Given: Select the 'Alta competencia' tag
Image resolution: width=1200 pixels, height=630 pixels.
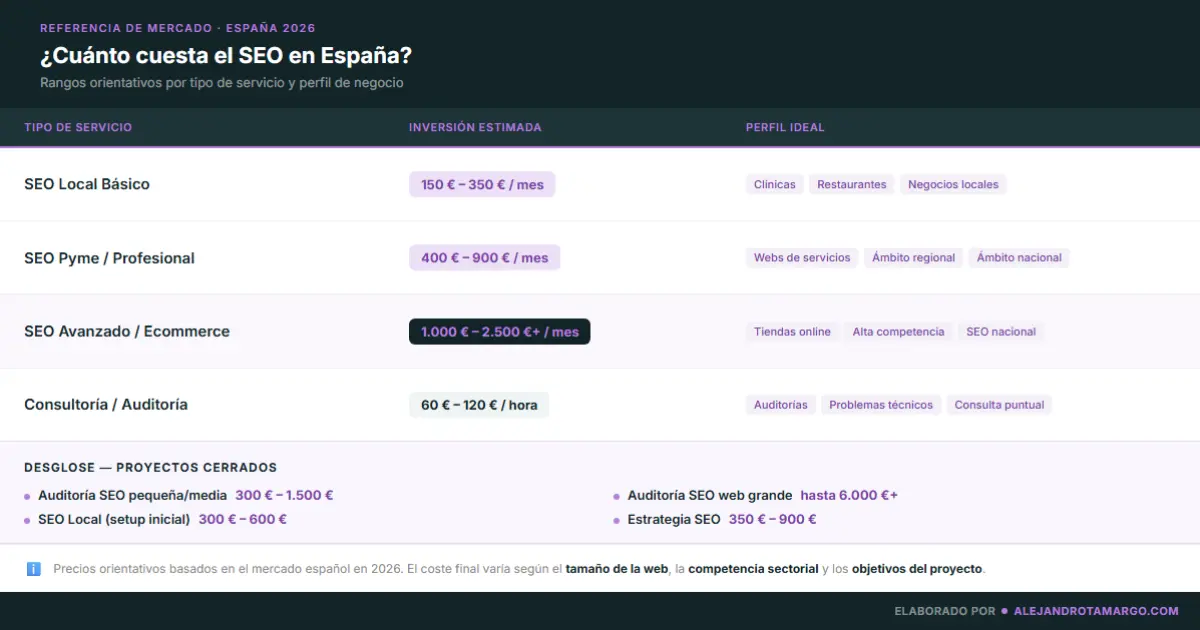Looking at the screenshot, I should point(898,332).
